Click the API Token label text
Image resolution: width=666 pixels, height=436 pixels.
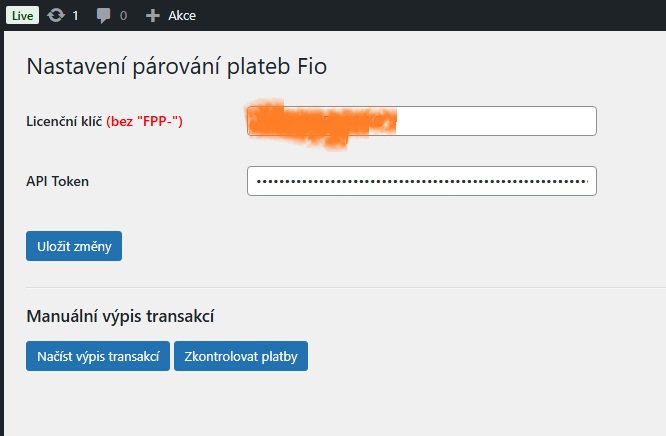click(58, 181)
